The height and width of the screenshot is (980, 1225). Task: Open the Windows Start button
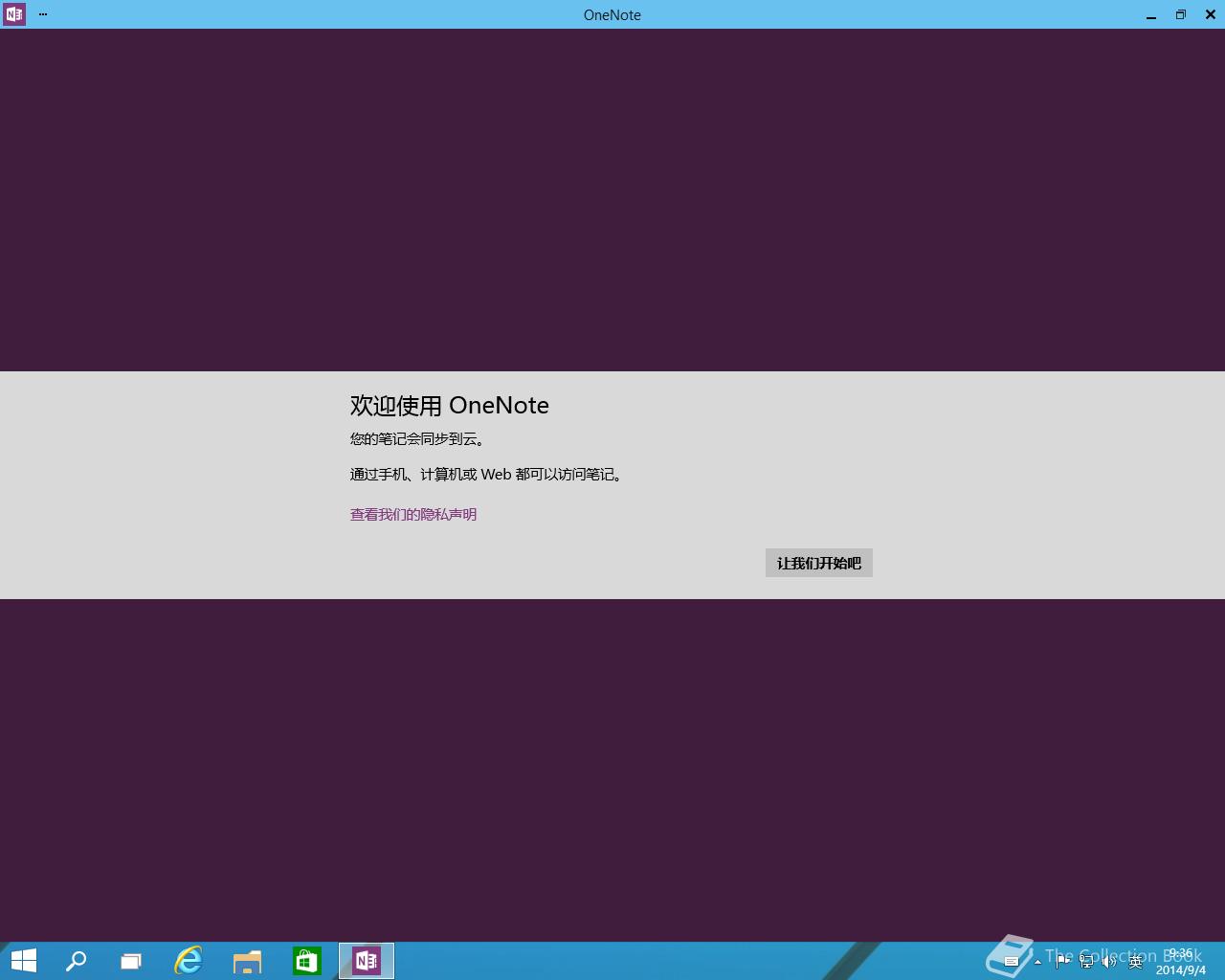click(x=23, y=961)
